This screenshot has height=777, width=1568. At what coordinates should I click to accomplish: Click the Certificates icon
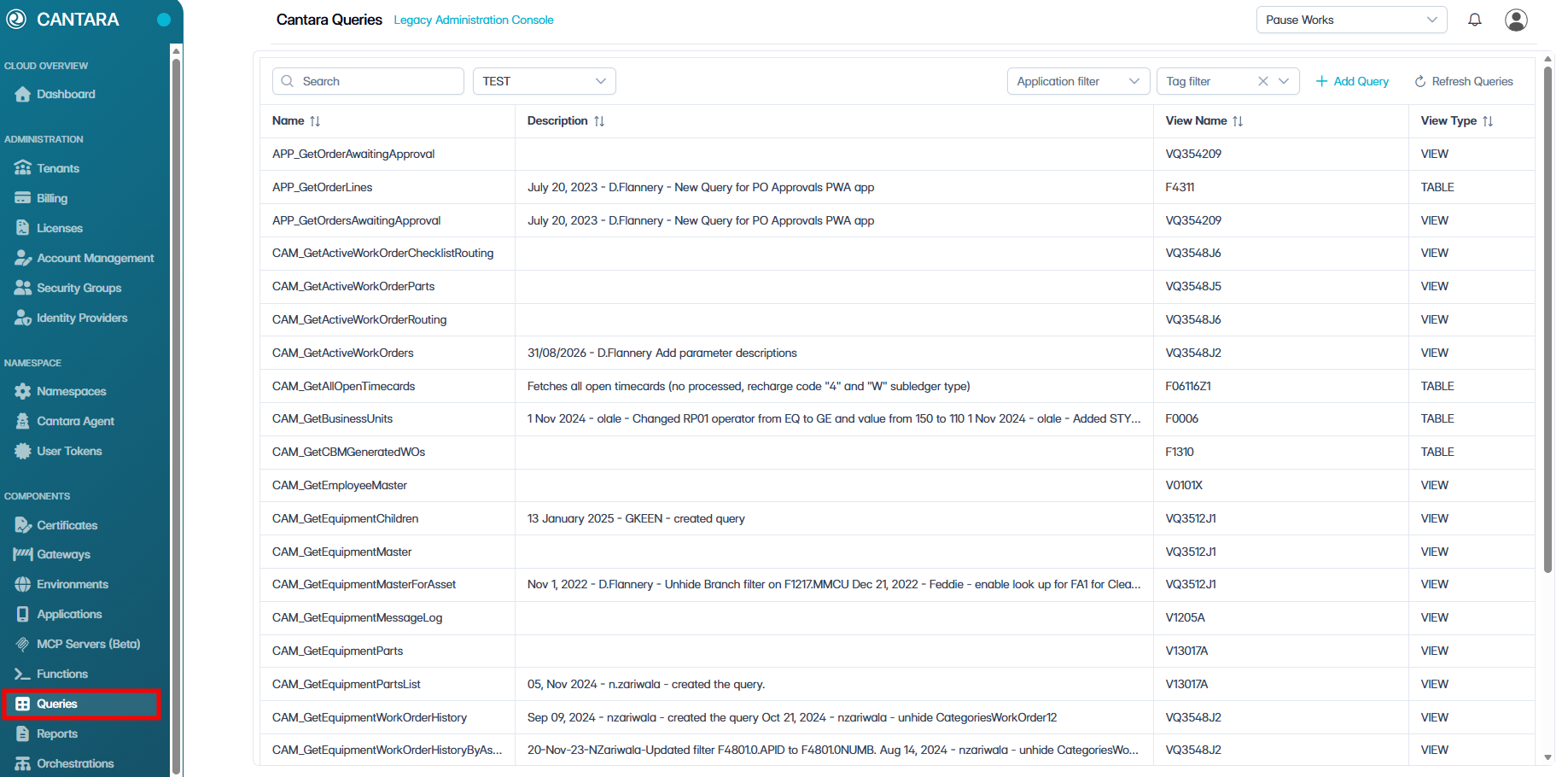point(23,525)
